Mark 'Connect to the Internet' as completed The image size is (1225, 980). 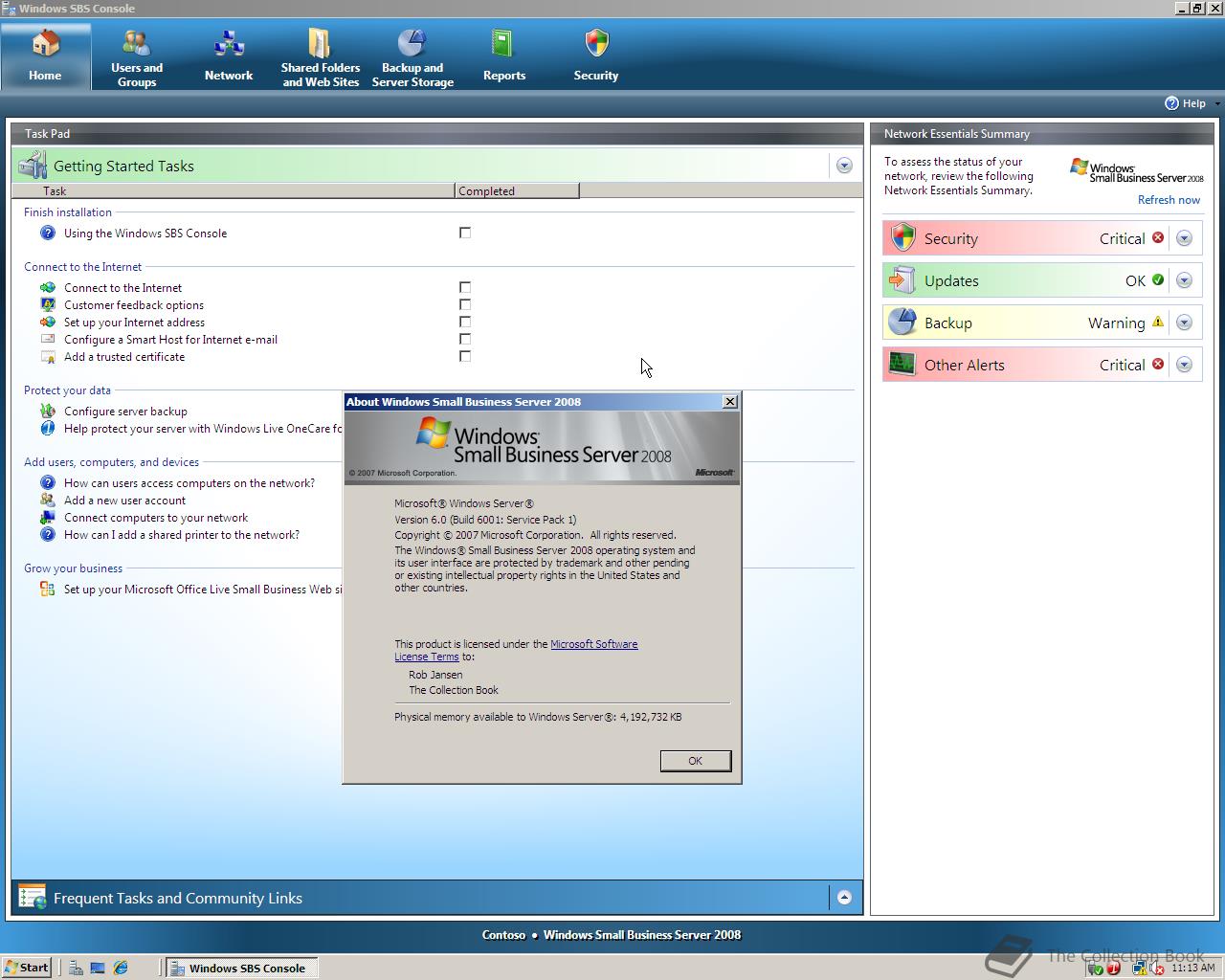point(465,287)
